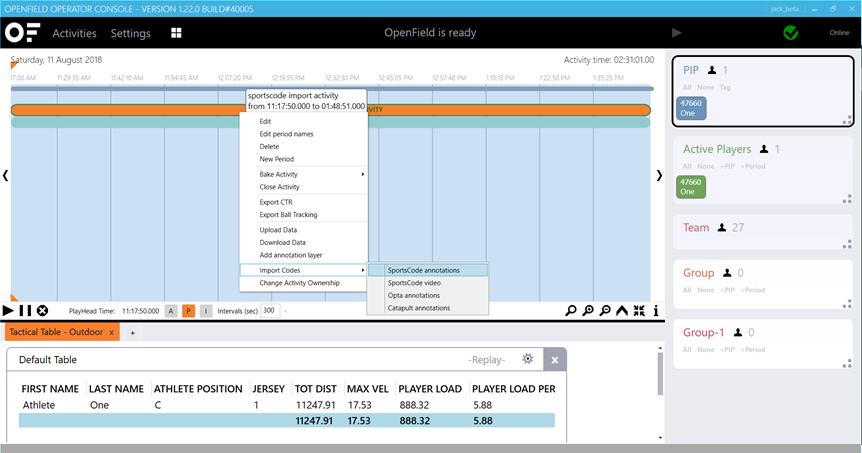Viewport: 862px width, 453px height.
Task: Click the green checkmark status icon
Action: (791, 33)
